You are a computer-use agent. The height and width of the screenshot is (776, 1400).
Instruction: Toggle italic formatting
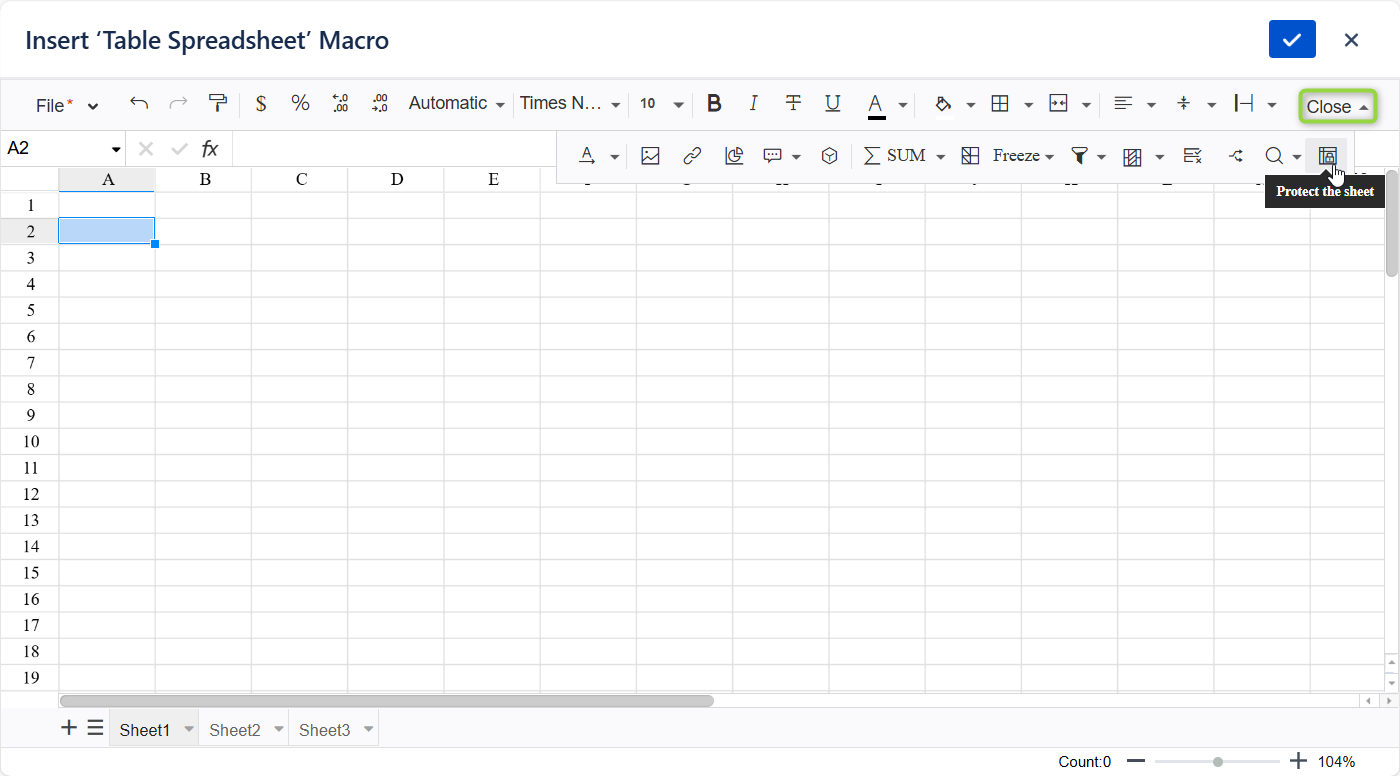pyautogui.click(x=754, y=104)
